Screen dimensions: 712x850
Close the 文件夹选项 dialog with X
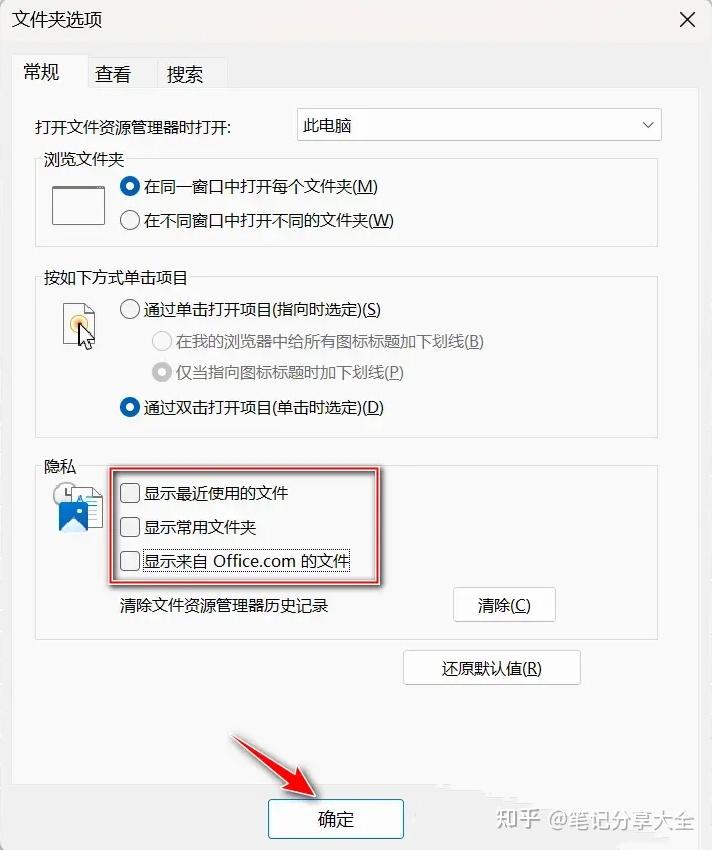click(687, 20)
